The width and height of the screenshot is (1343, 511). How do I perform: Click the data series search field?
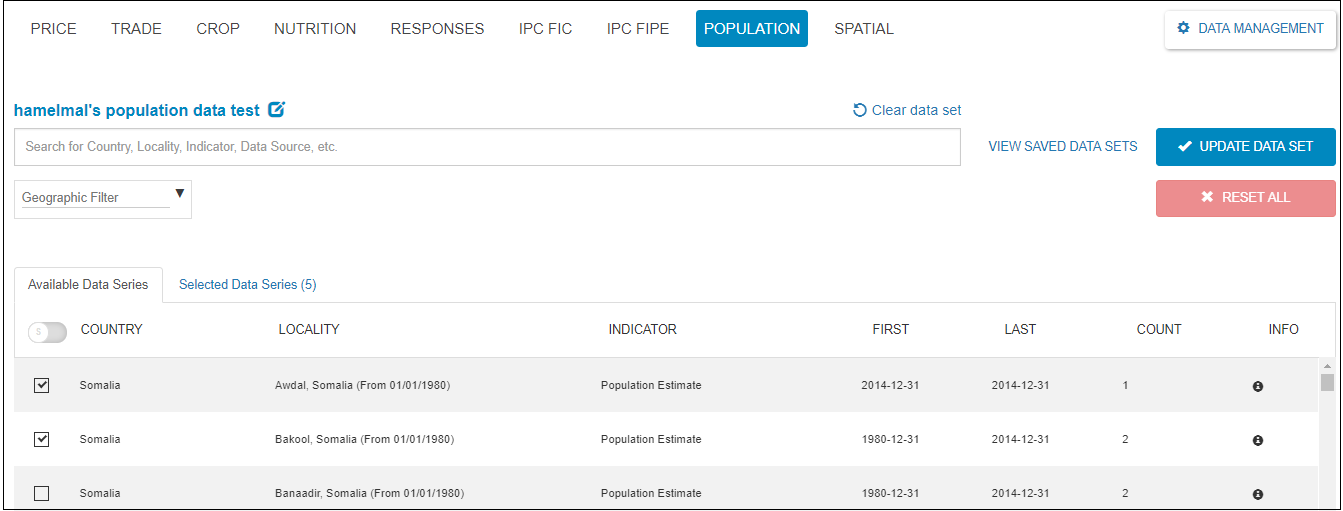pos(487,147)
